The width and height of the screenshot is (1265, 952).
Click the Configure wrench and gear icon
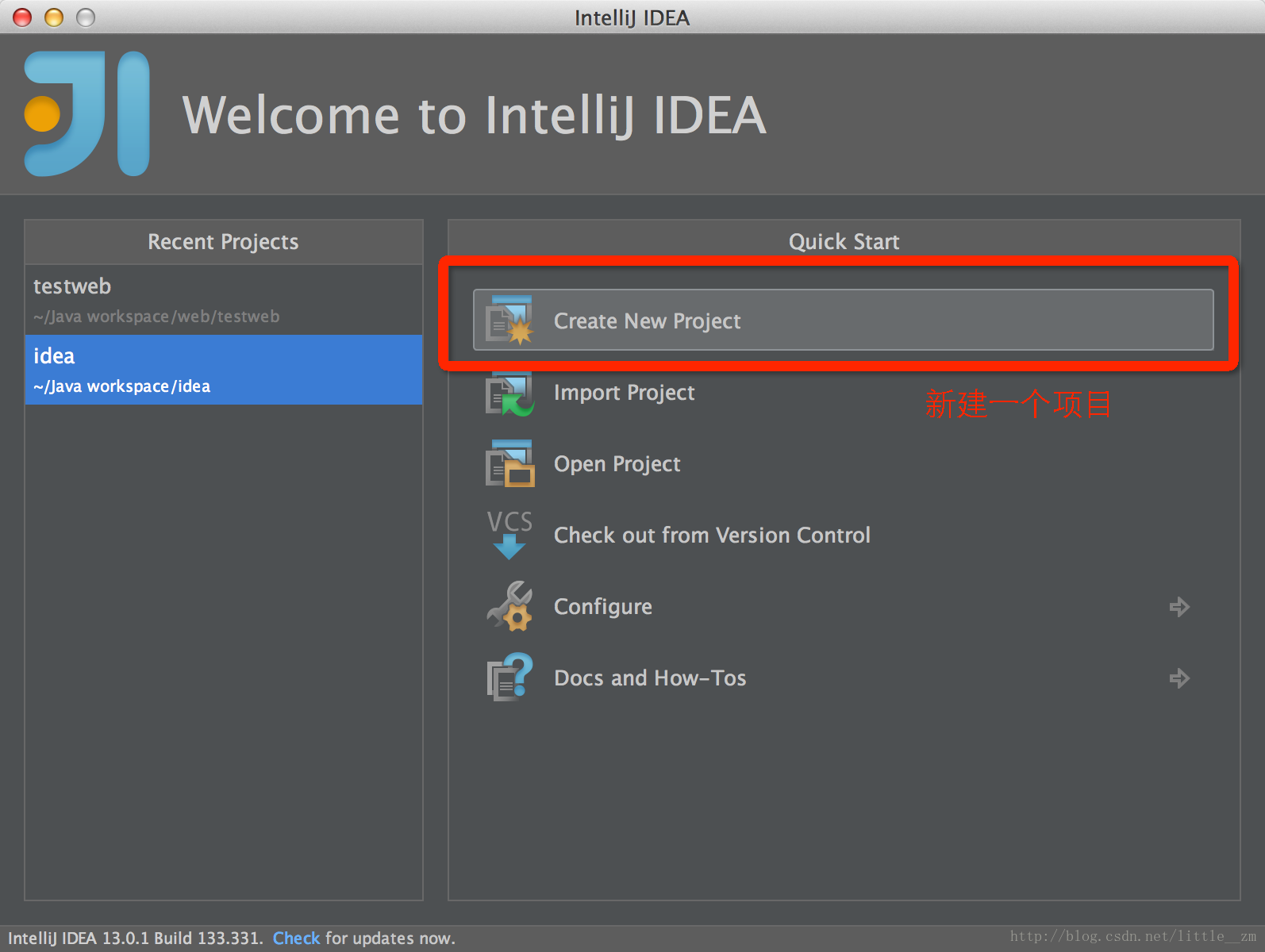click(509, 606)
